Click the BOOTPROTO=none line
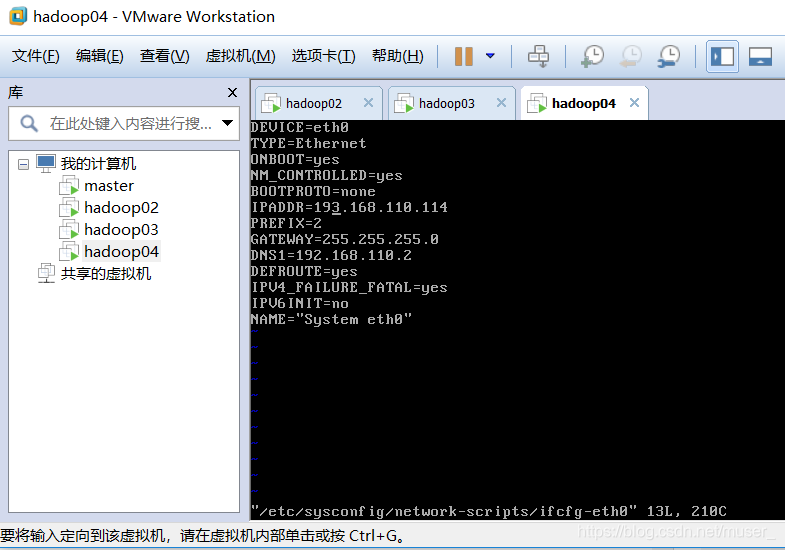Viewport: 785px width, 550px height. [313, 191]
